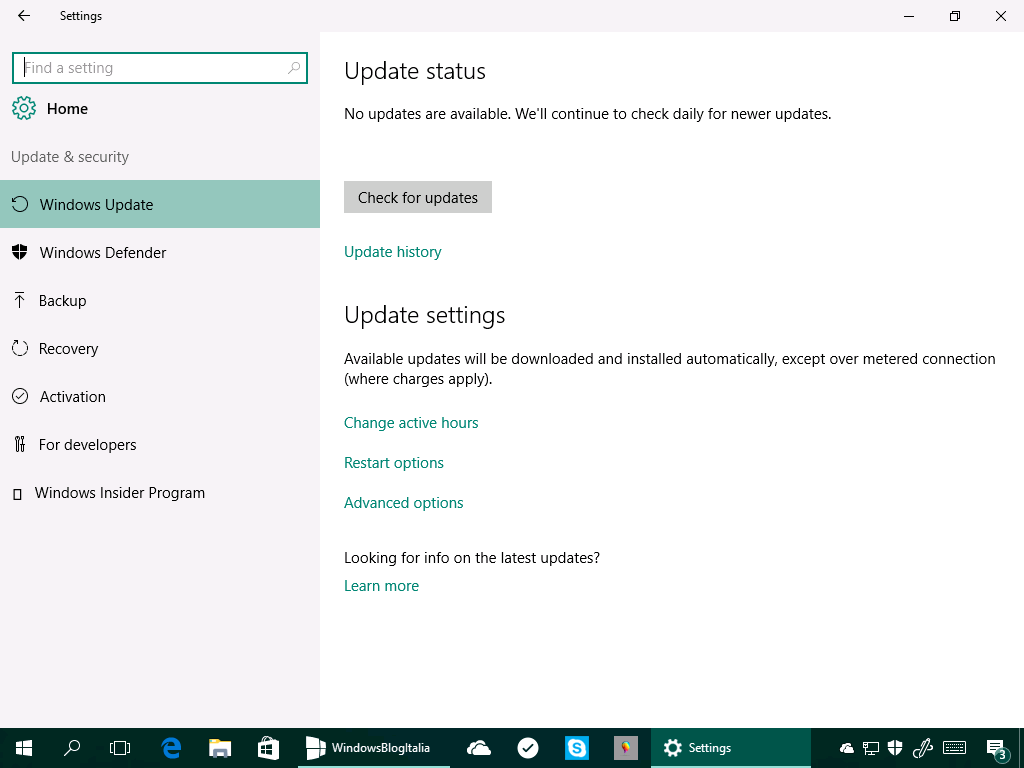Click the Settings taskbar button
1024x768 pixels.
click(731, 748)
